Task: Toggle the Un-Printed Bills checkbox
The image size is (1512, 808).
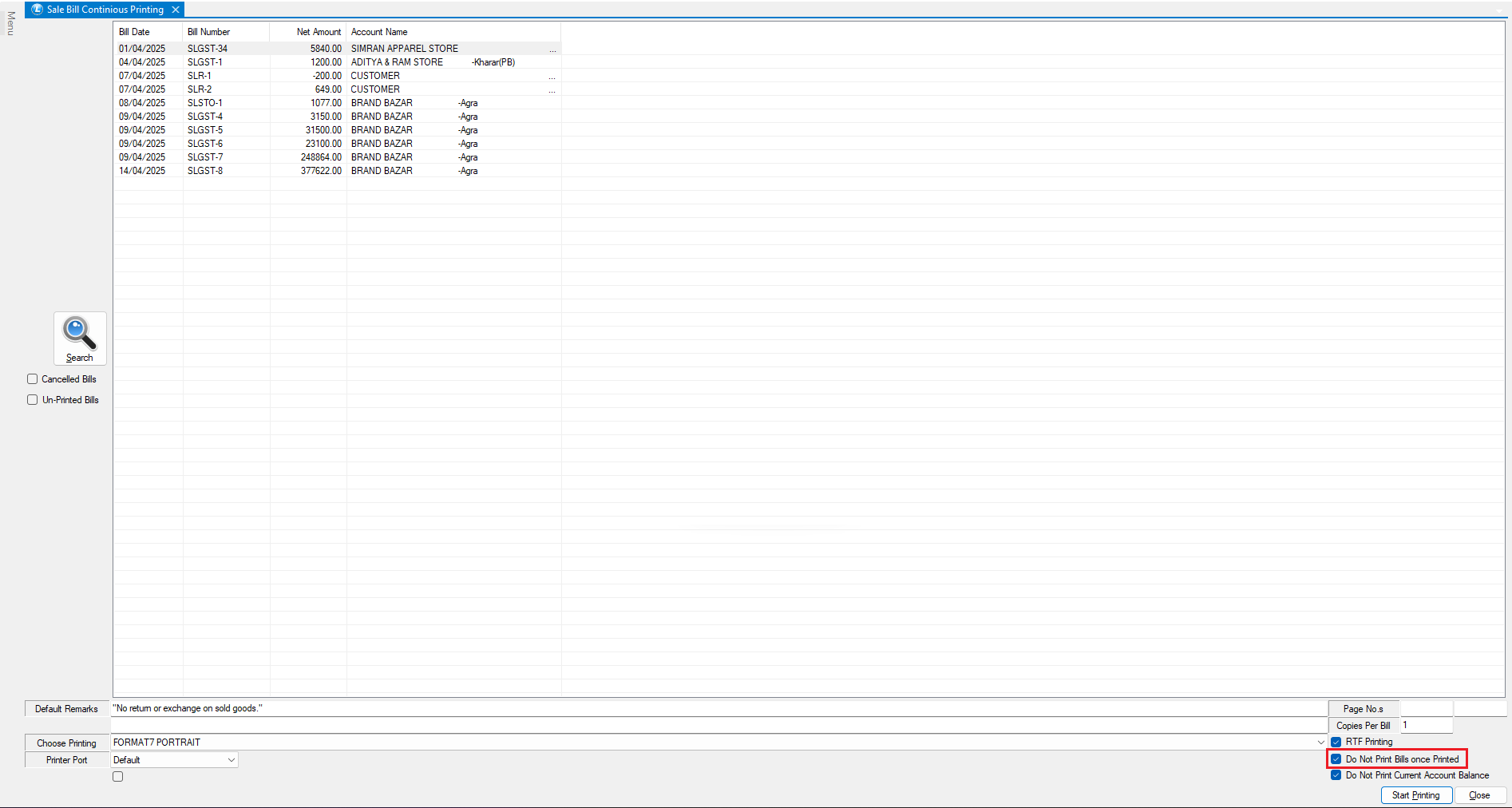Action: [x=33, y=400]
